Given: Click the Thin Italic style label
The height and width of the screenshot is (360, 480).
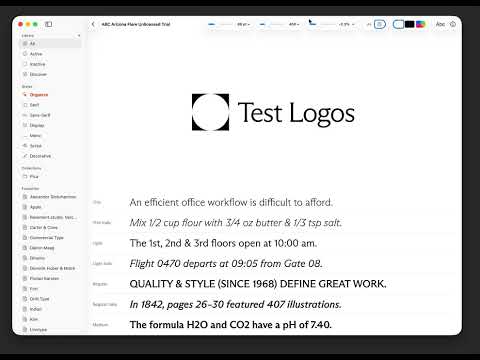Looking at the screenshot, I should click(x=102, y=223).
